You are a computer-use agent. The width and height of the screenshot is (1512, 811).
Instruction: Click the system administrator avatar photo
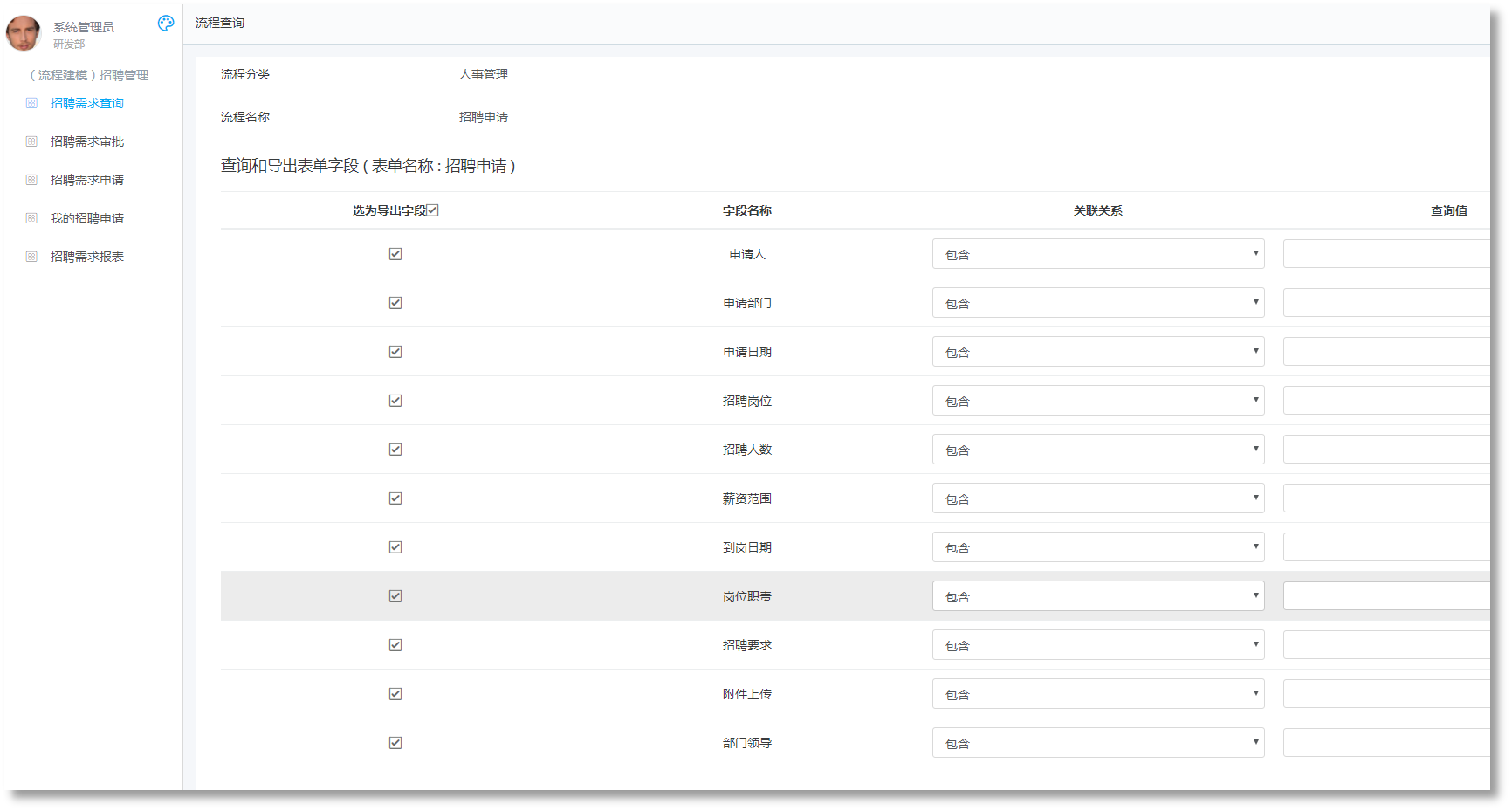(x=24, y=33)
